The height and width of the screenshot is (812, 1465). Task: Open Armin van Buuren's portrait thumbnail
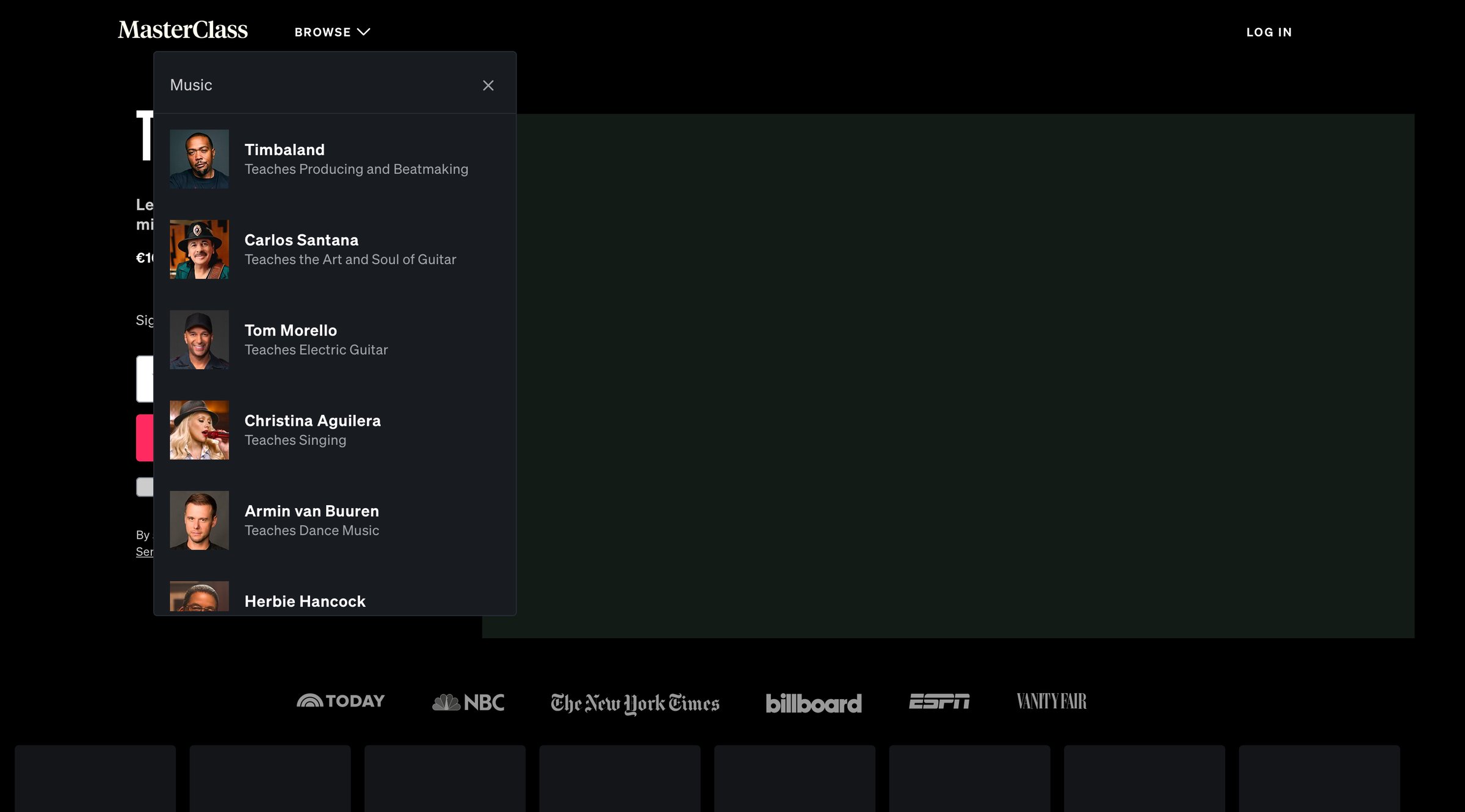point(199,520)
